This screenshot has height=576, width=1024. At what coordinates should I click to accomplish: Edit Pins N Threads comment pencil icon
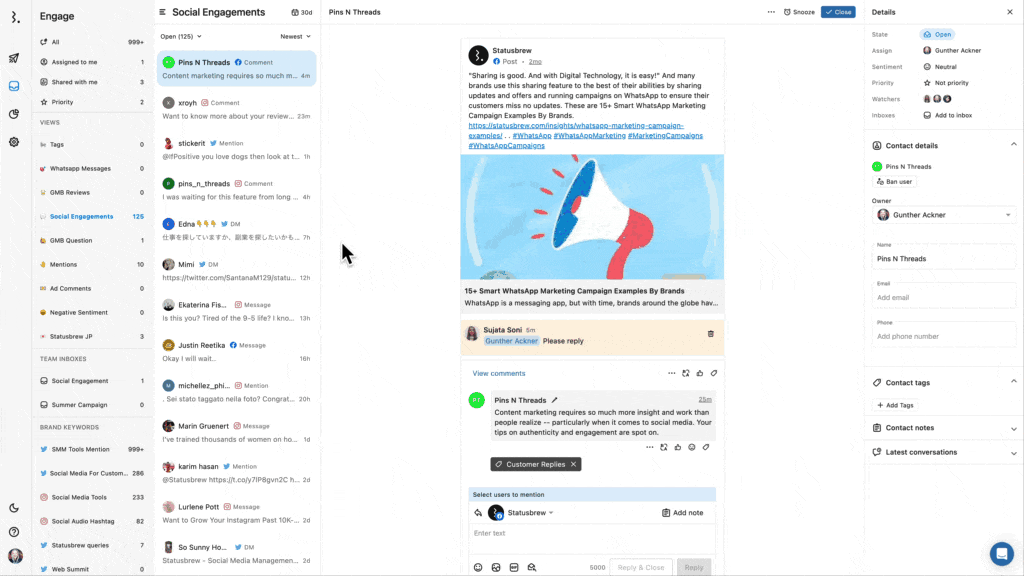coord(555,400)
